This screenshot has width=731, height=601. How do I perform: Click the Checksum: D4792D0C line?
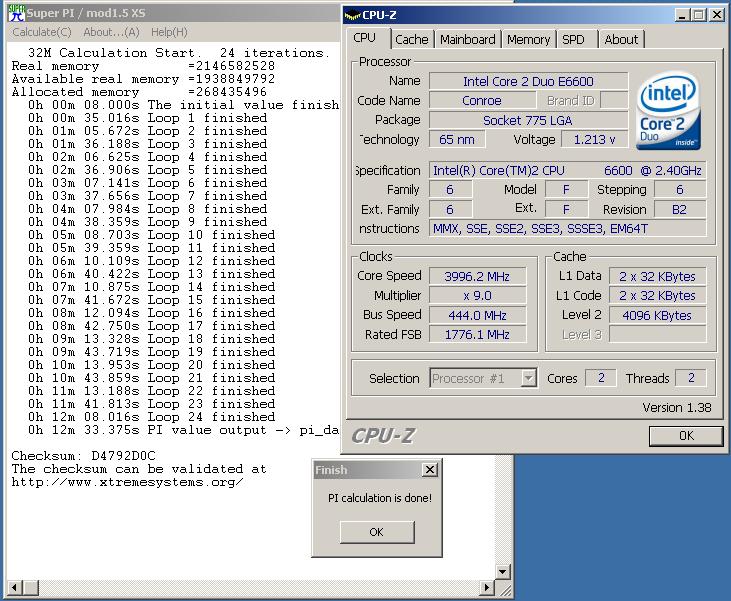click(x=83, y=456)
